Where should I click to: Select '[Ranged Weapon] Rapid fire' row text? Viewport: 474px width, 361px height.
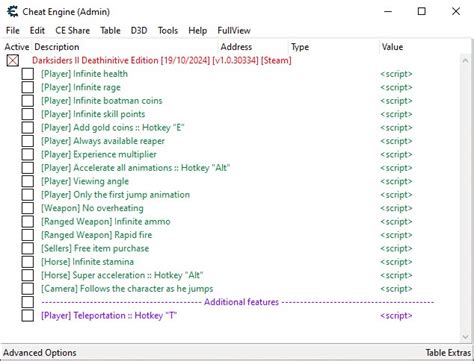coord(96,235)
